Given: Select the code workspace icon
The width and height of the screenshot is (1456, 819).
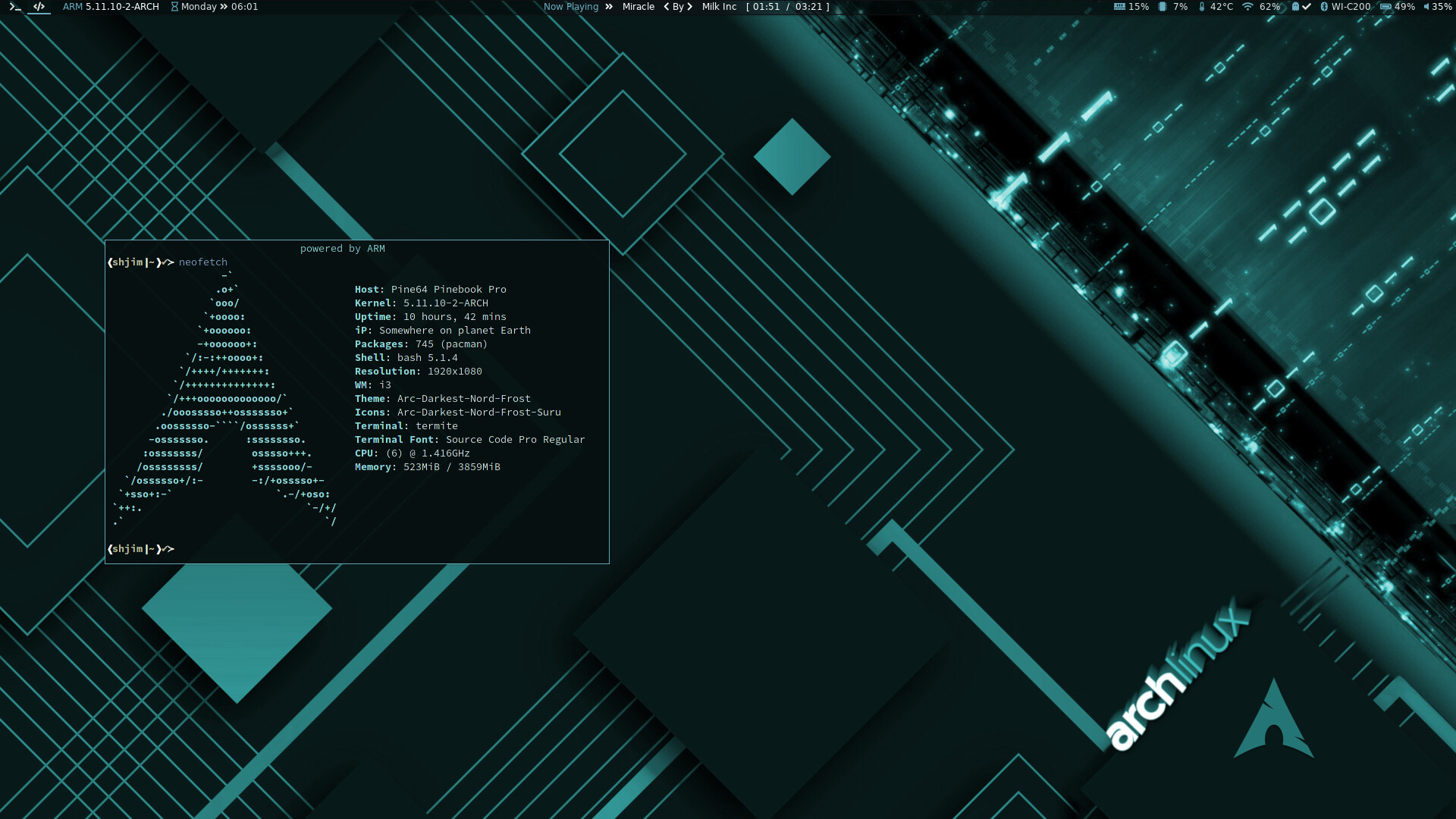Looking at the screenshot, I should point(39,7).
